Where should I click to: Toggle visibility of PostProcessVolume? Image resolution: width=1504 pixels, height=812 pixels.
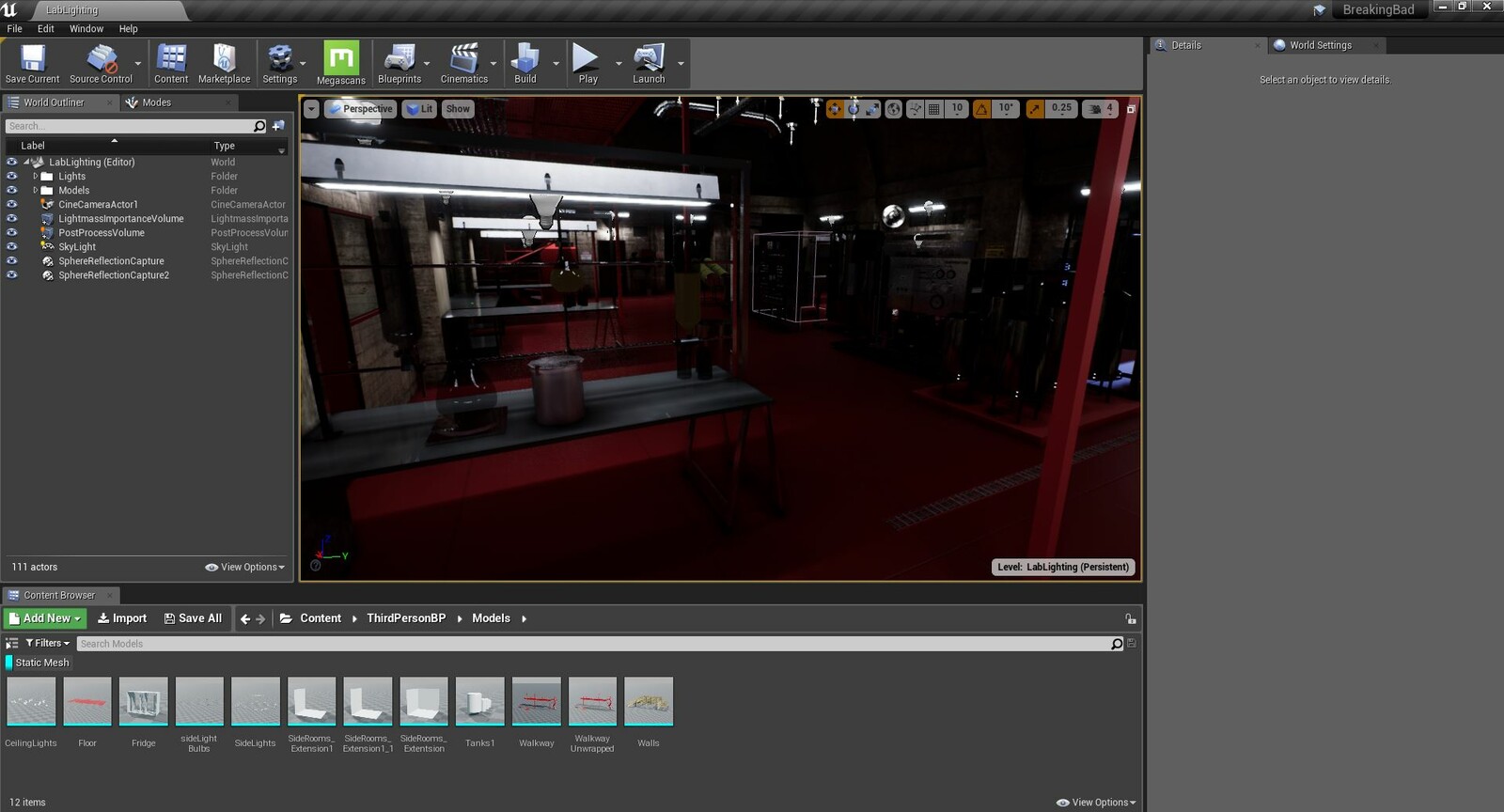coord(12,232)
